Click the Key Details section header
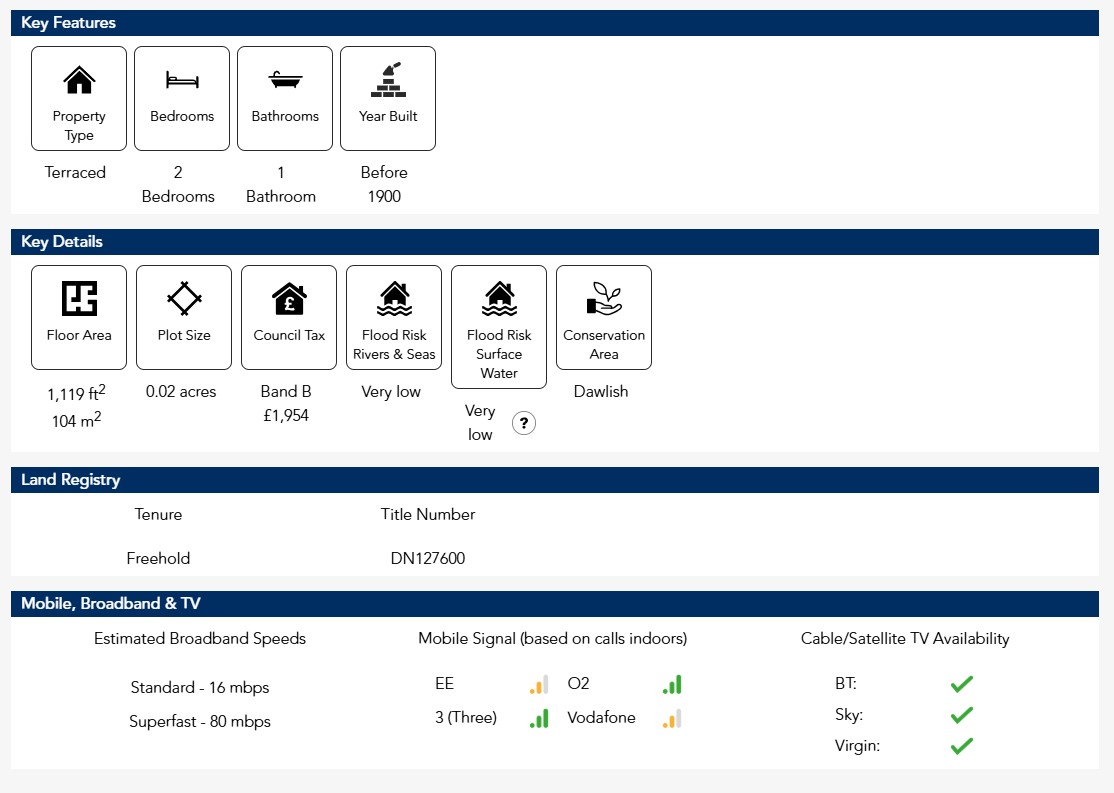 pos(62,242)
